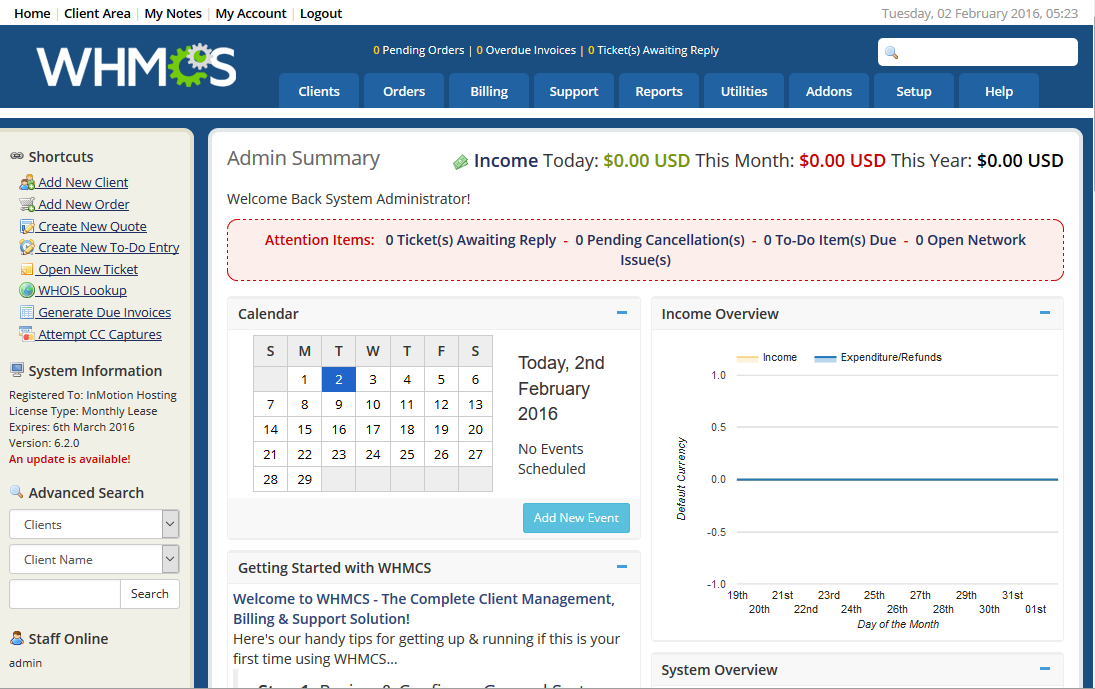This screenshot has height=689, width=1095.
Task: Collapse the Calendar widget
Action: pos(622,313)
